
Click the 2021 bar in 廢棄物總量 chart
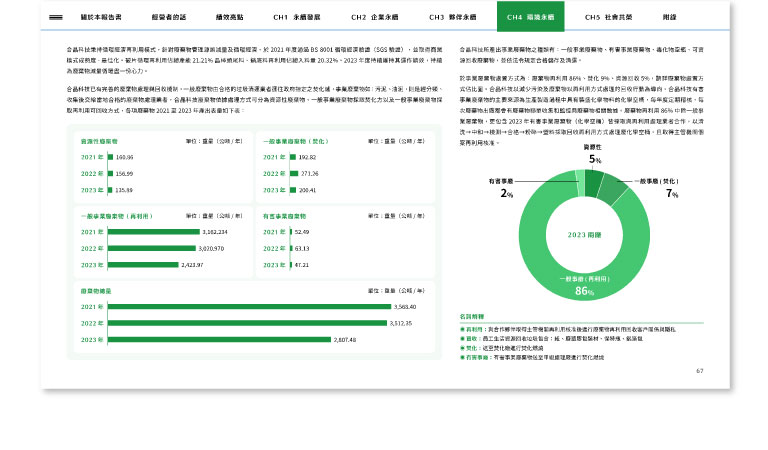[250, 306]
